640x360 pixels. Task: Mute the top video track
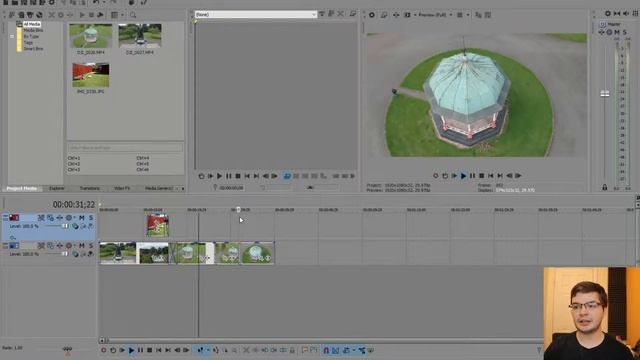point(82,218)
